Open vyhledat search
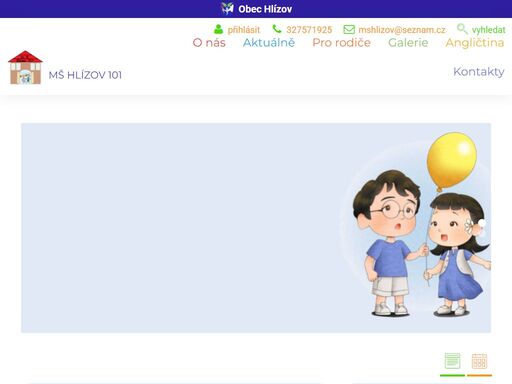The image size is (512, 384). click(x=488, y=30)
